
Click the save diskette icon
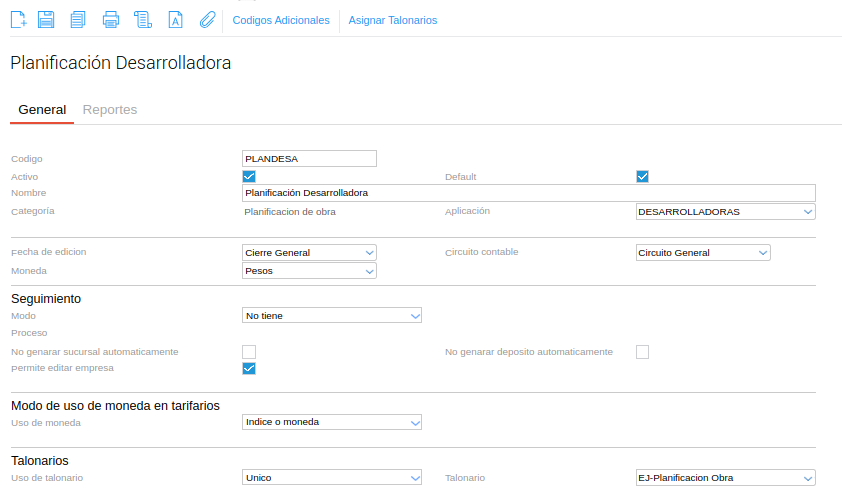point(46,19)
